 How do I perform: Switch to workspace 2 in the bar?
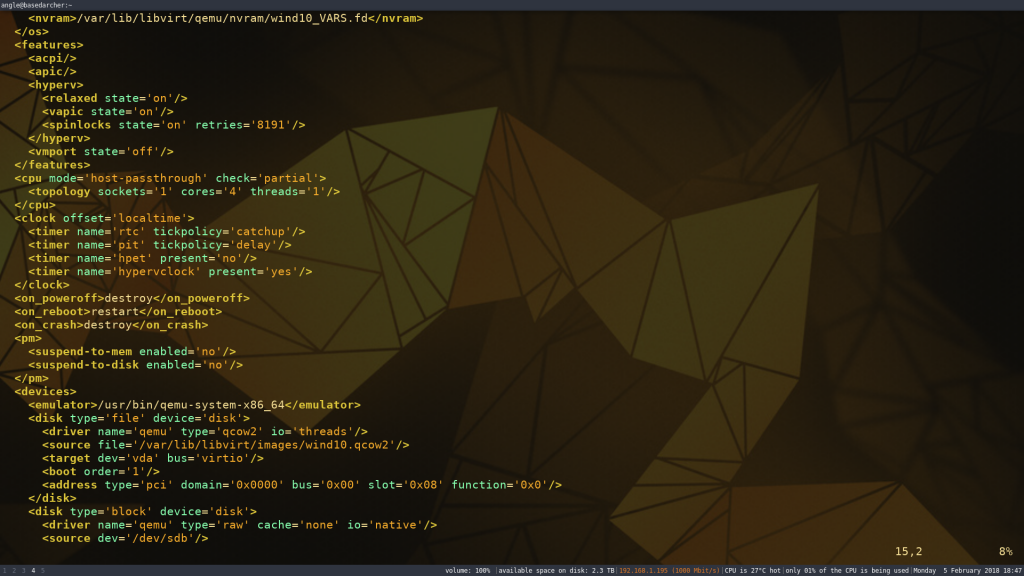(x=14, y=571)
